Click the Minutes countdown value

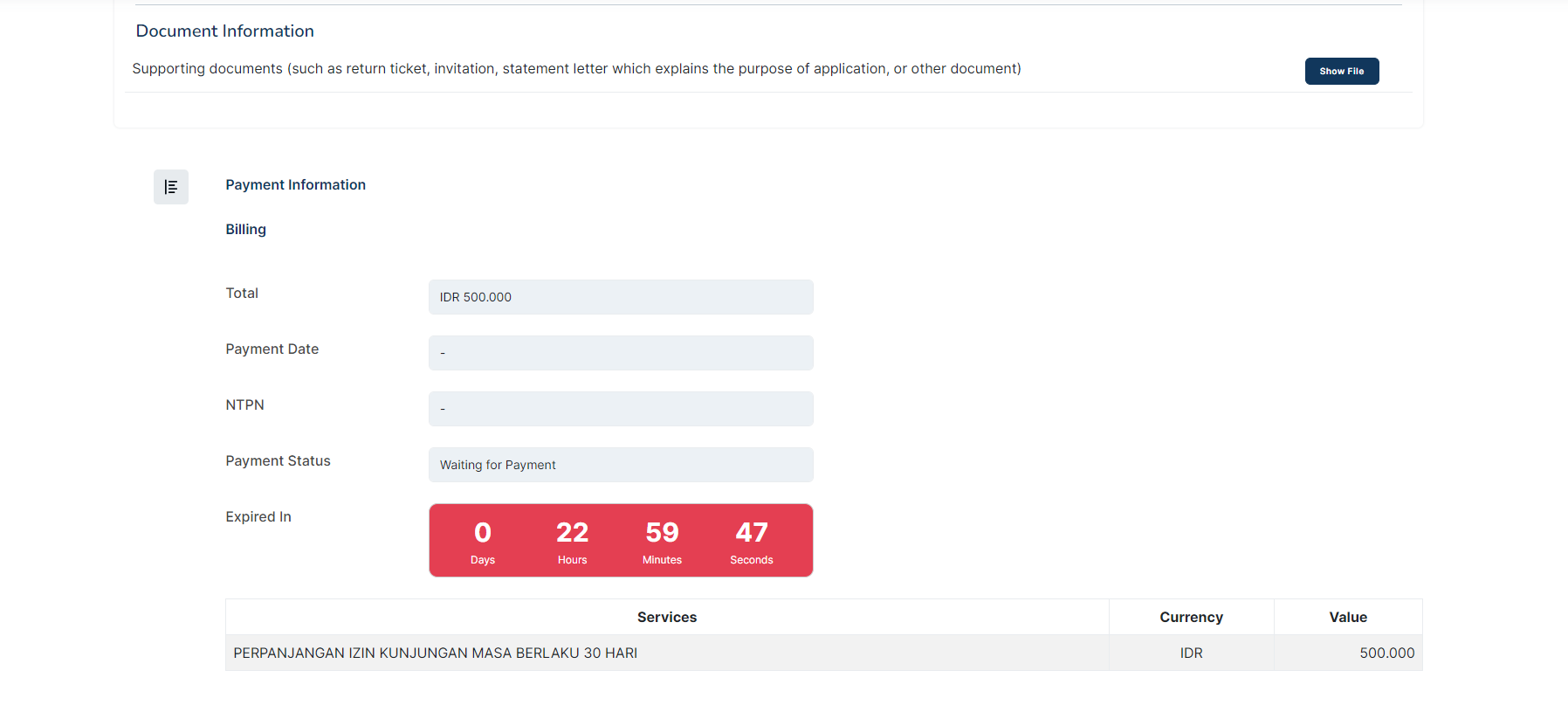click(x=662, y=532)
